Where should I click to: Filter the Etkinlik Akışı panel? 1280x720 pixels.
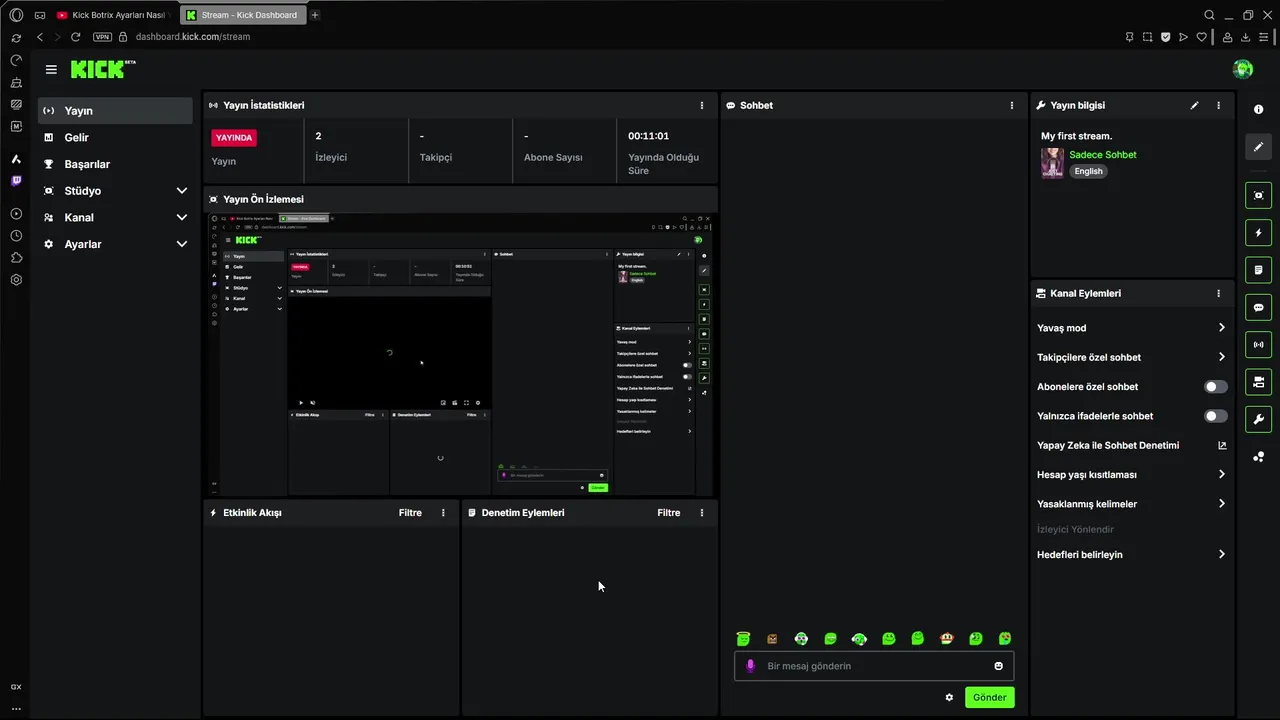[410, 513]
